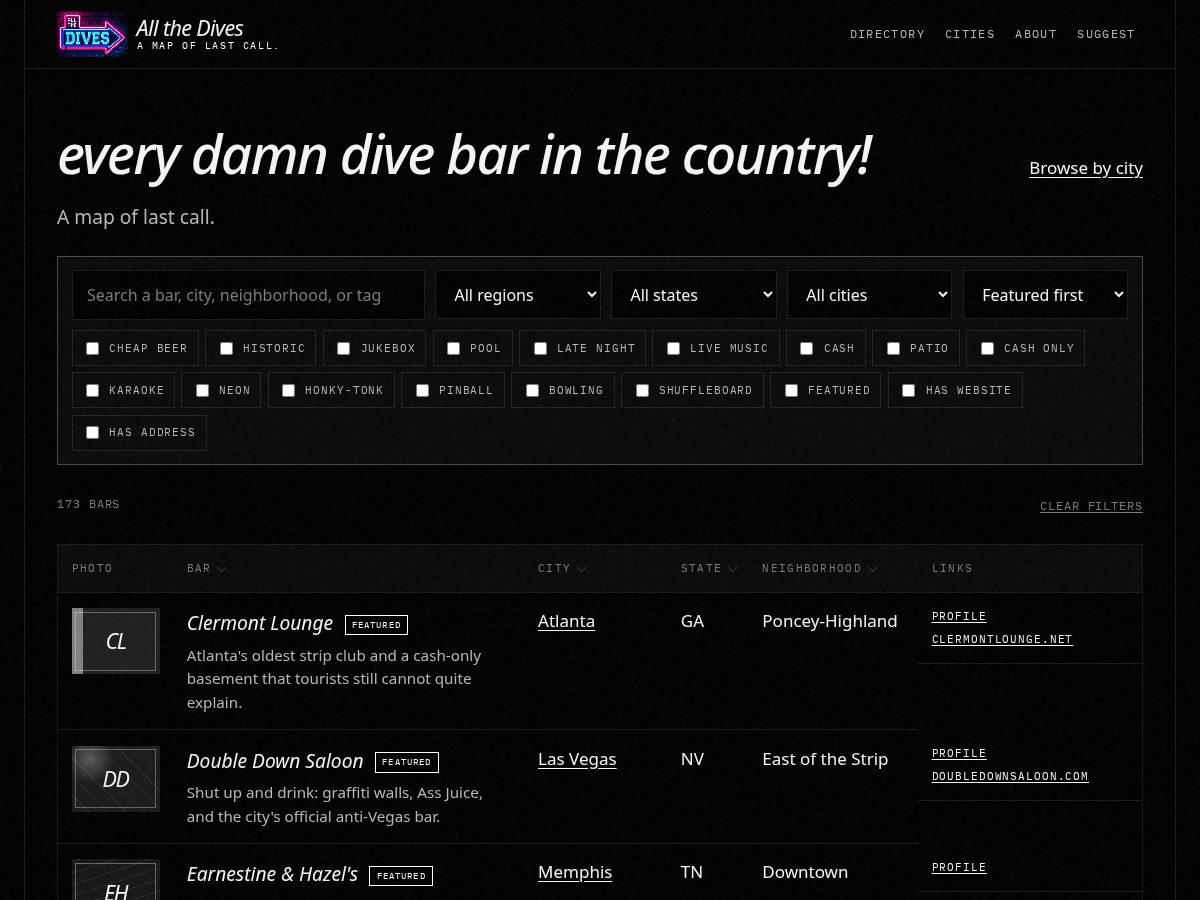1200x900 pixels.
Task: Expand the Featured first sort dropdown
Action: click(x=1045, y=295)
